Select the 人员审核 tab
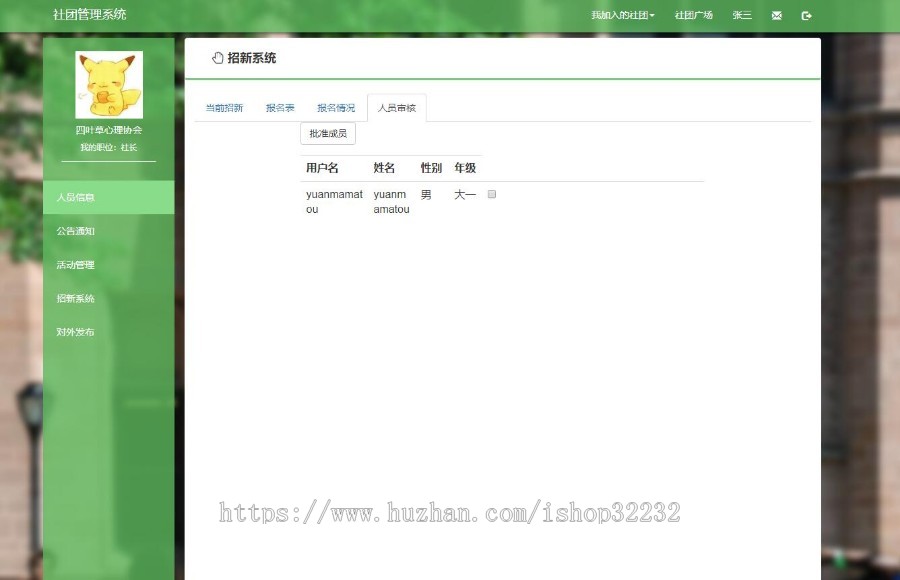Image resolution: width=900 pixels, height=580 pixels. point(395,107)
